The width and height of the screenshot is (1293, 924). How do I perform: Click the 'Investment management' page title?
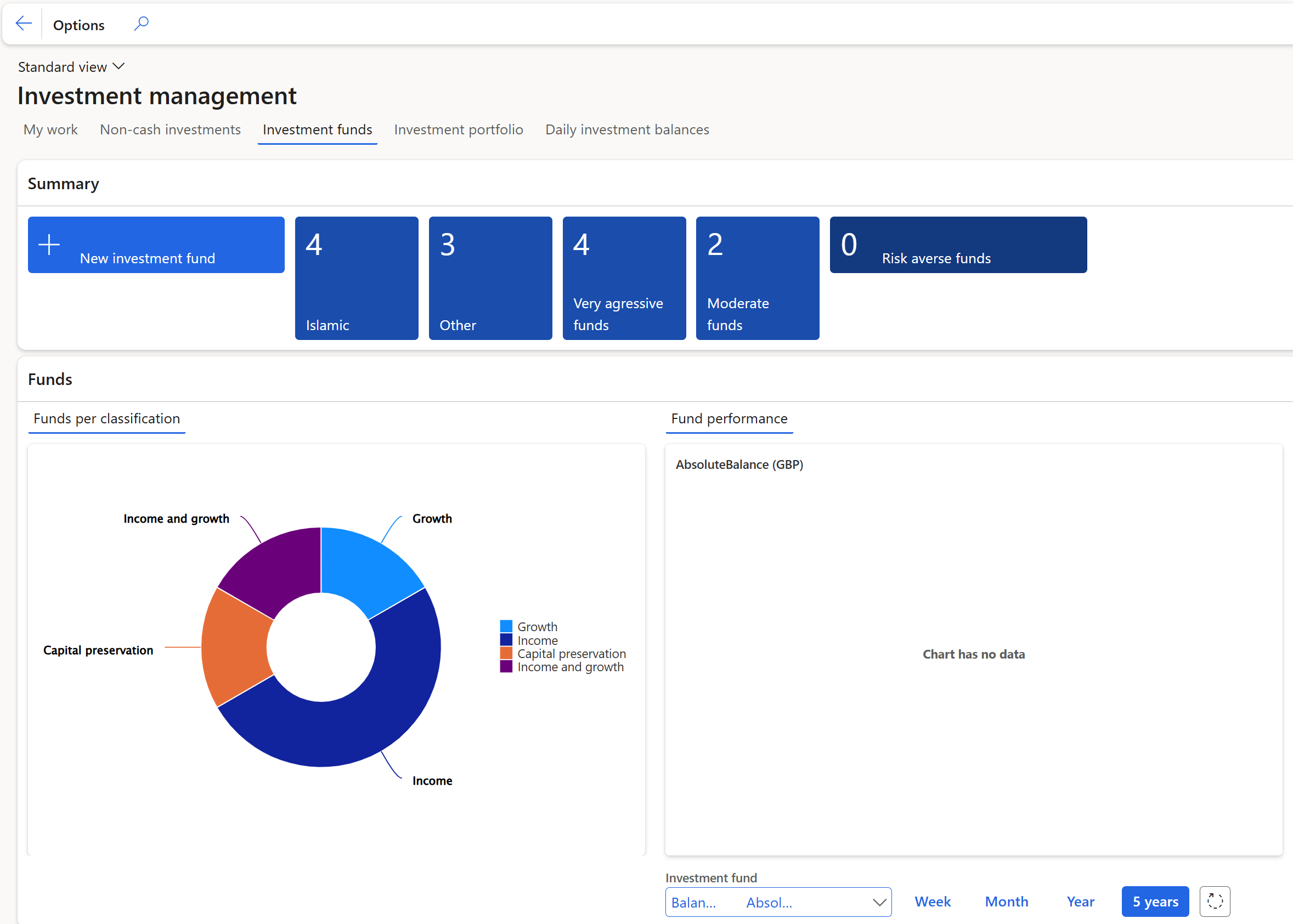[157, 95]
